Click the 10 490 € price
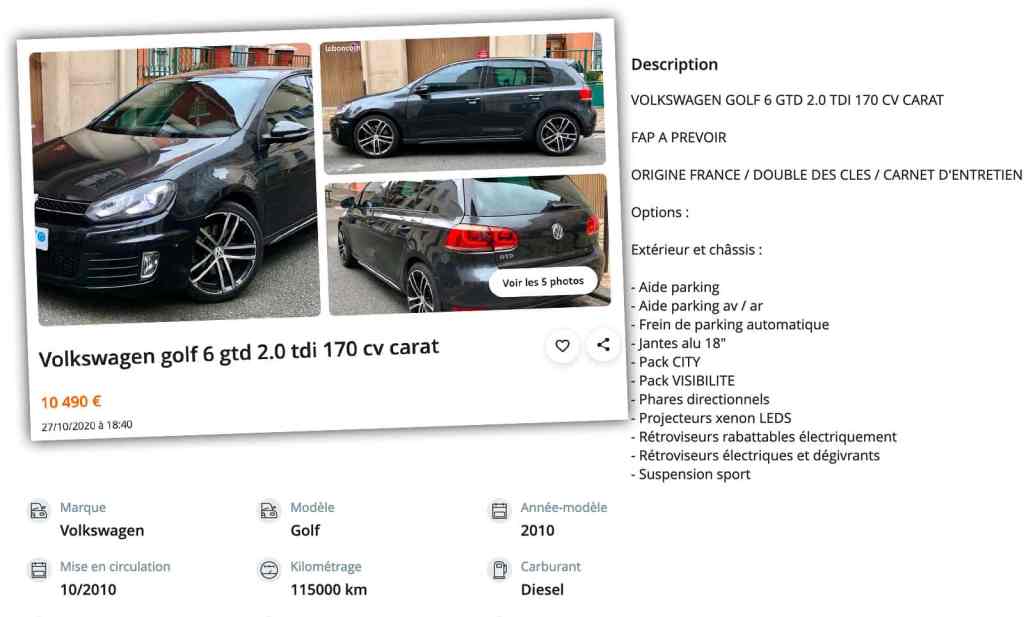The image size is (1024, 617). [71, 402]
